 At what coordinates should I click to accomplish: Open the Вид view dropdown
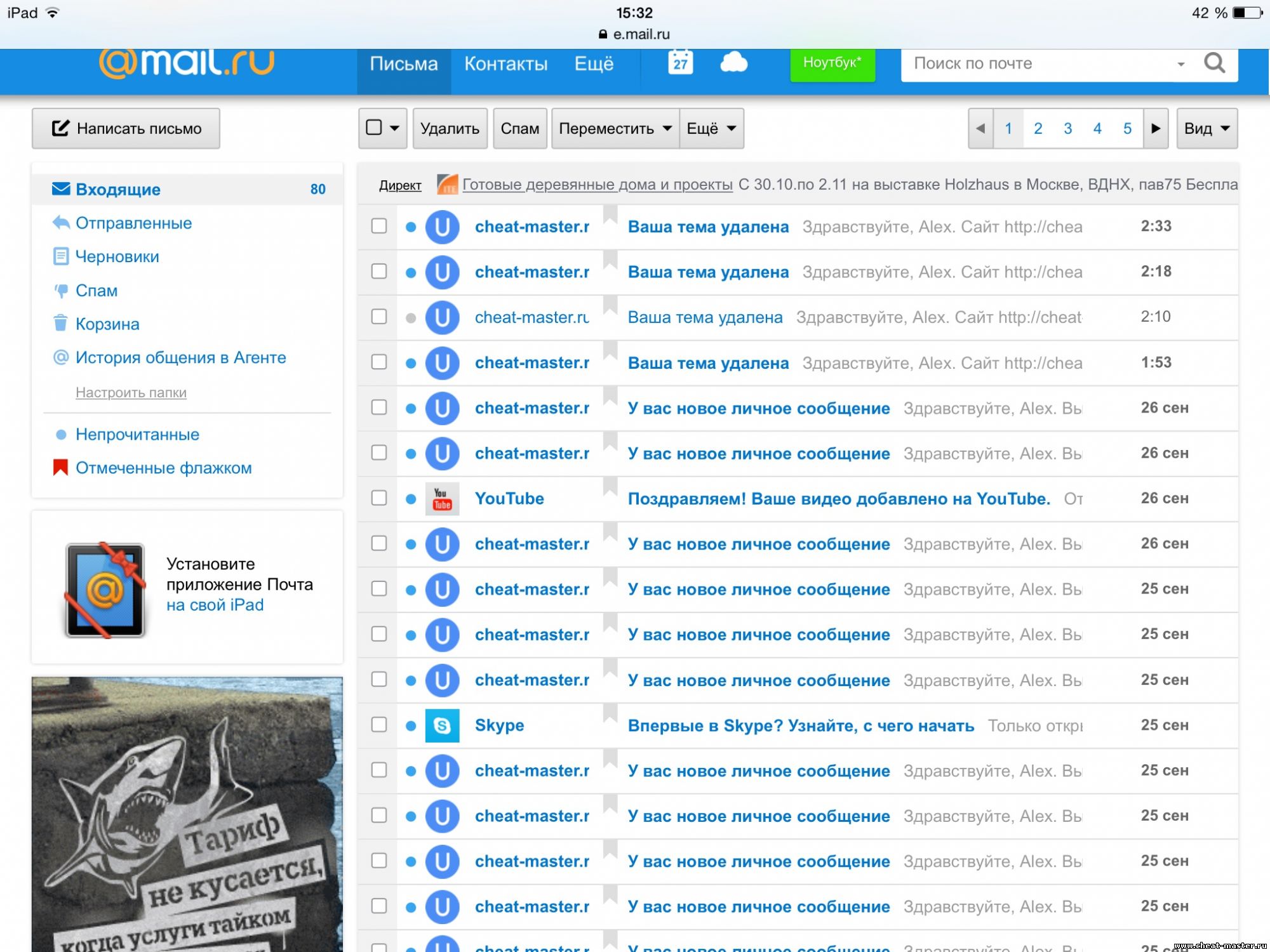pyautogui.click(x=1206, y=128)
